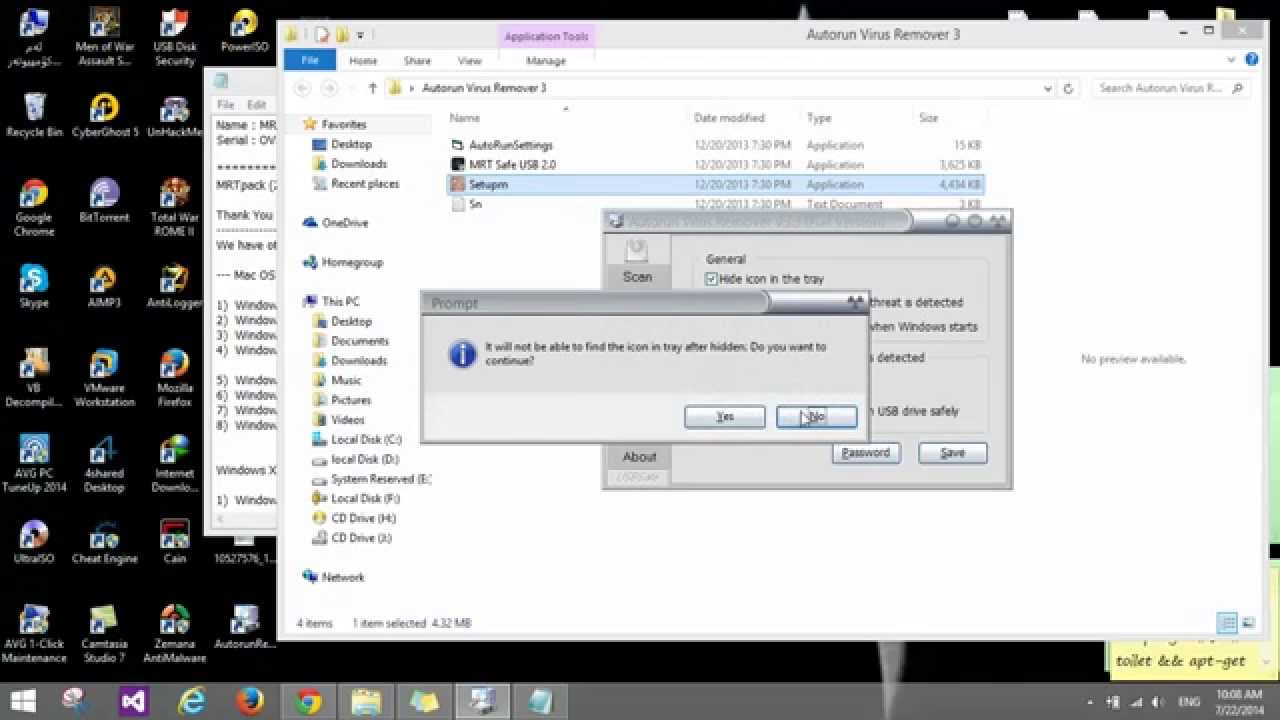
Task: Switch to the Share ribbon tab
Action: coord(417,61)
